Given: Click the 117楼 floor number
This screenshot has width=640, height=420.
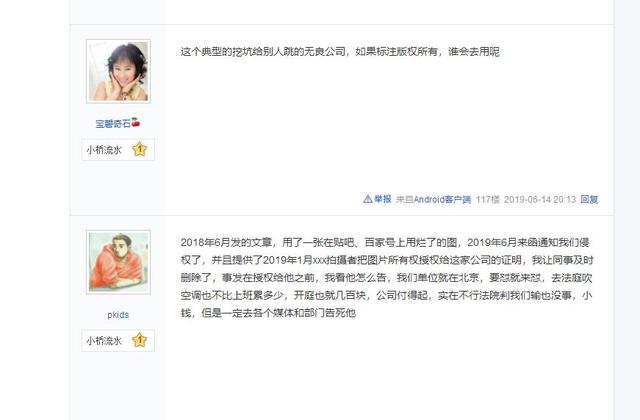Looking at the screenshot, I should coord(488,199).
